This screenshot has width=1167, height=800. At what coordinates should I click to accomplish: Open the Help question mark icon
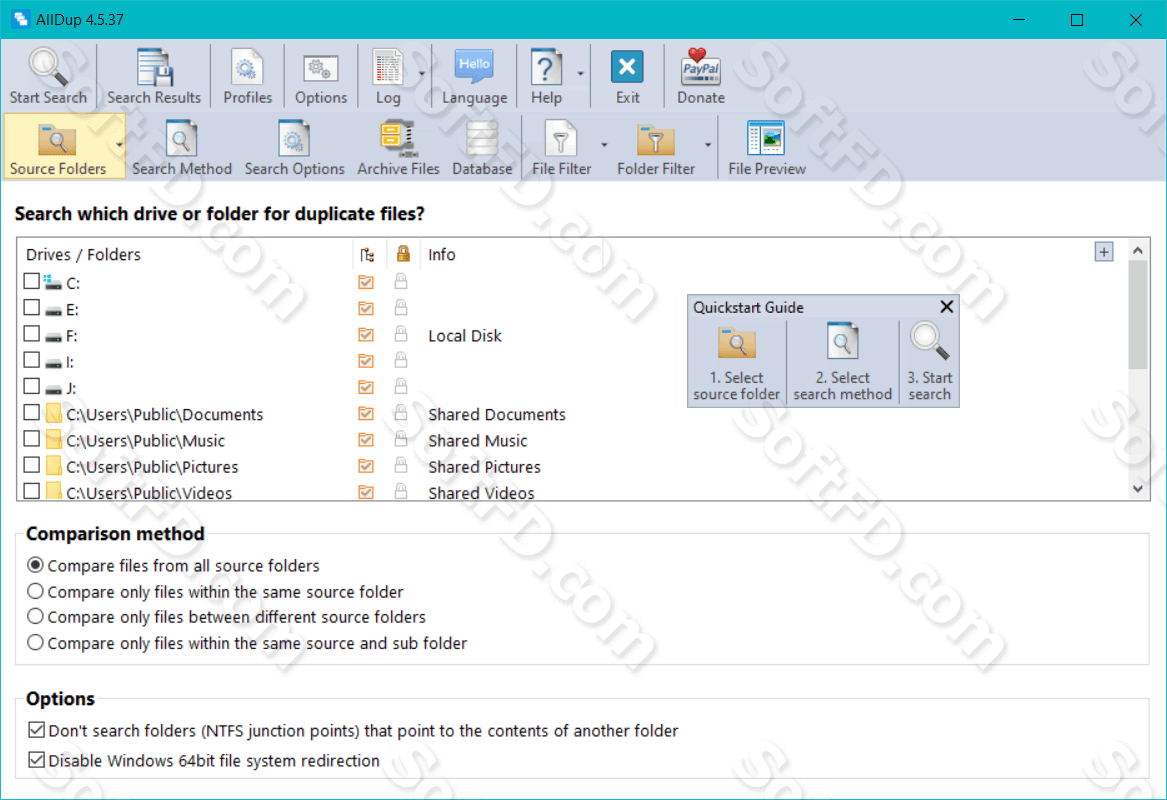(546, 68)
